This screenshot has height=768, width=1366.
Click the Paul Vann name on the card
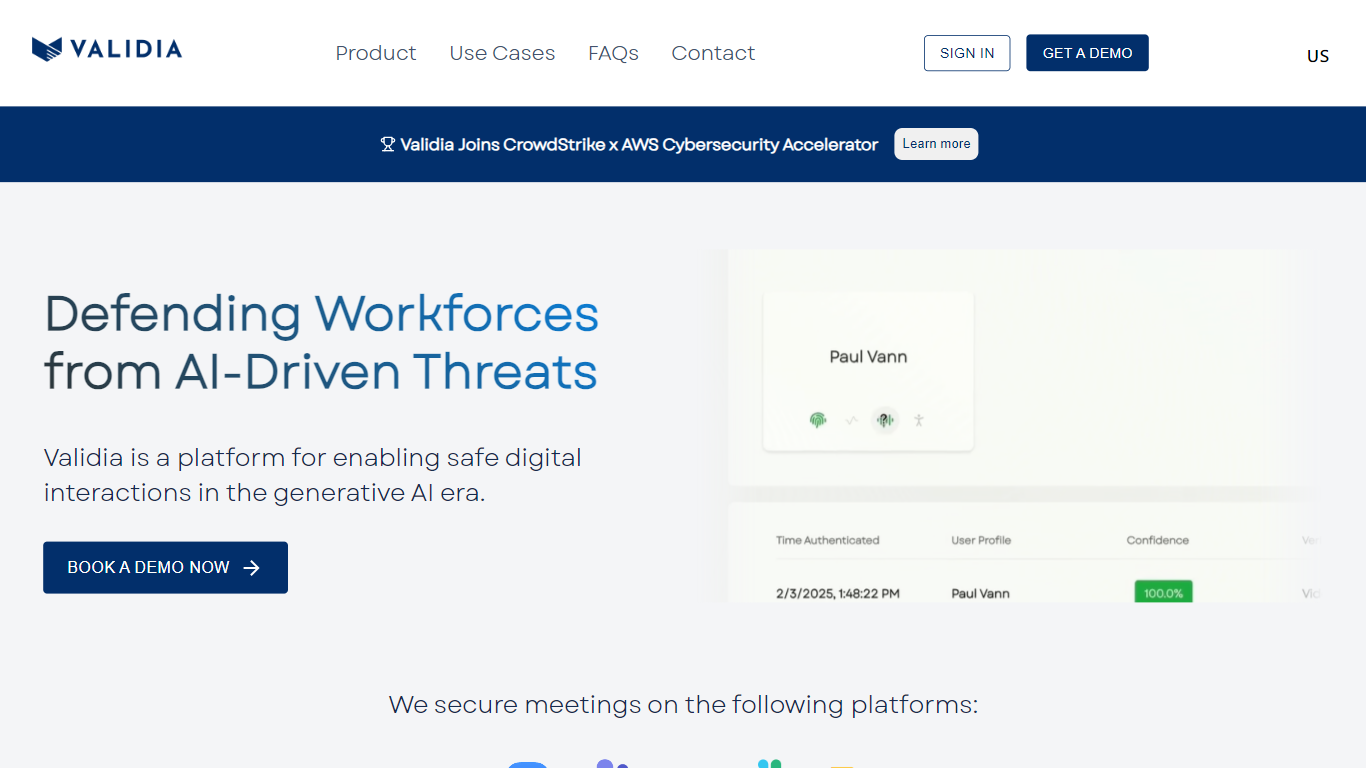click(x=868, y=357)
